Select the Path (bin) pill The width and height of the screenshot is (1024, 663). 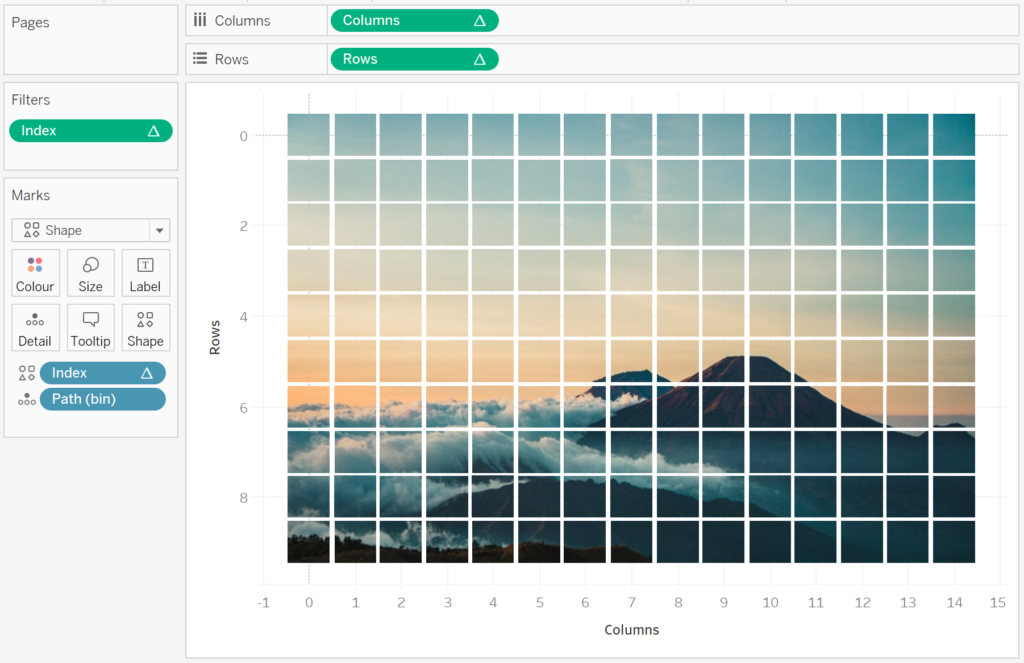point(103,399)
